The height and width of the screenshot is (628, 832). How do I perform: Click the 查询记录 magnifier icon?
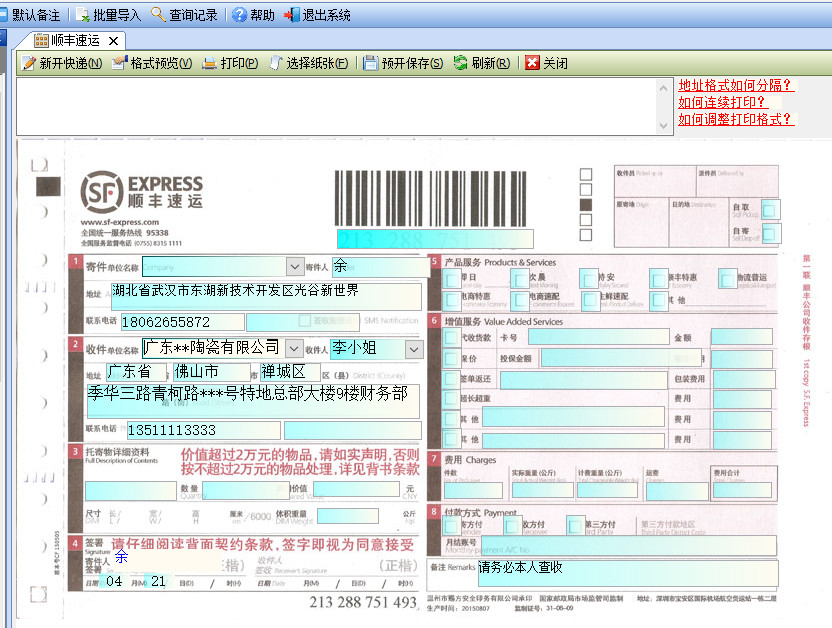pos(158,14)
